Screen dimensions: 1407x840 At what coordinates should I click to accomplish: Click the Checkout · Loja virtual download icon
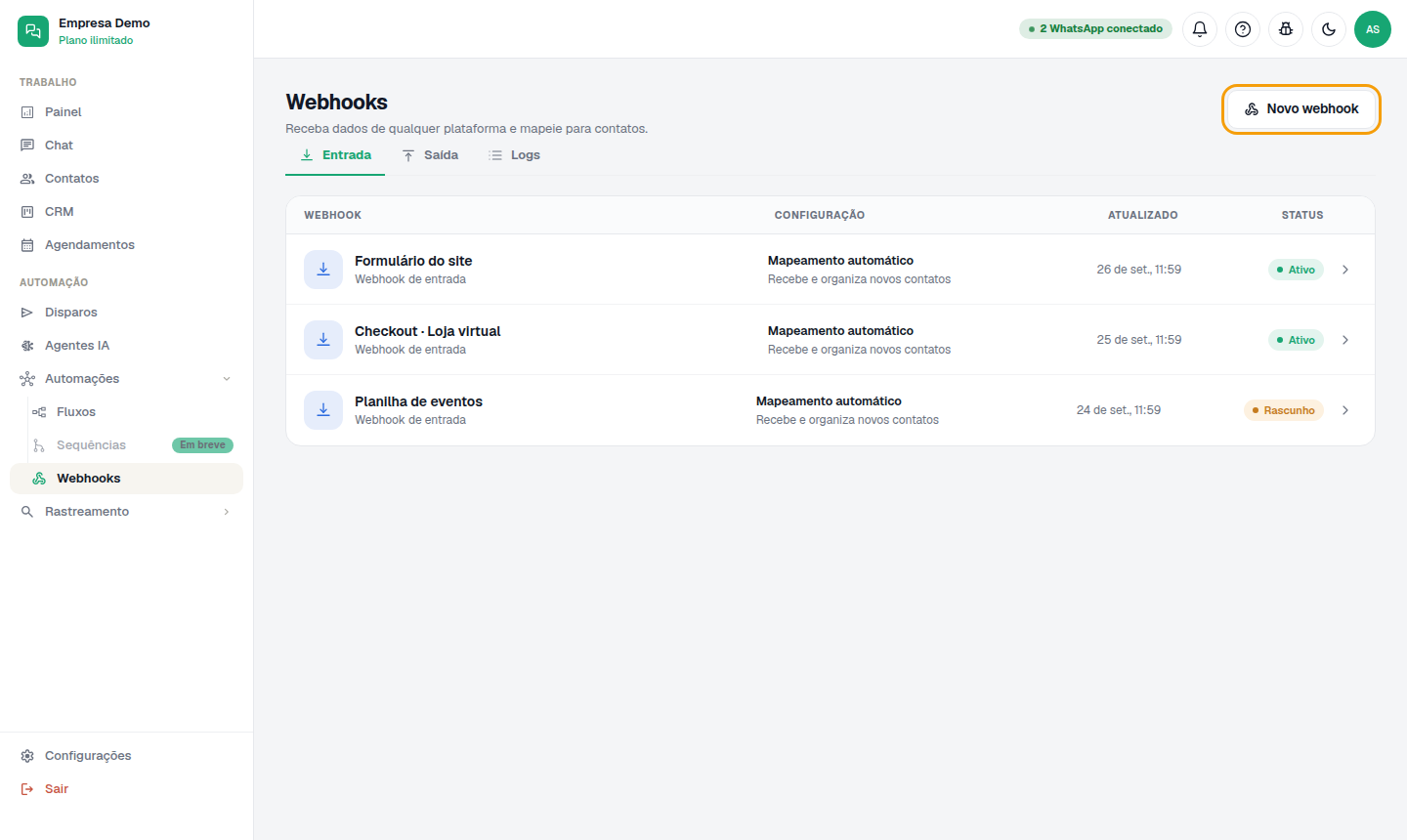point(323,340)
